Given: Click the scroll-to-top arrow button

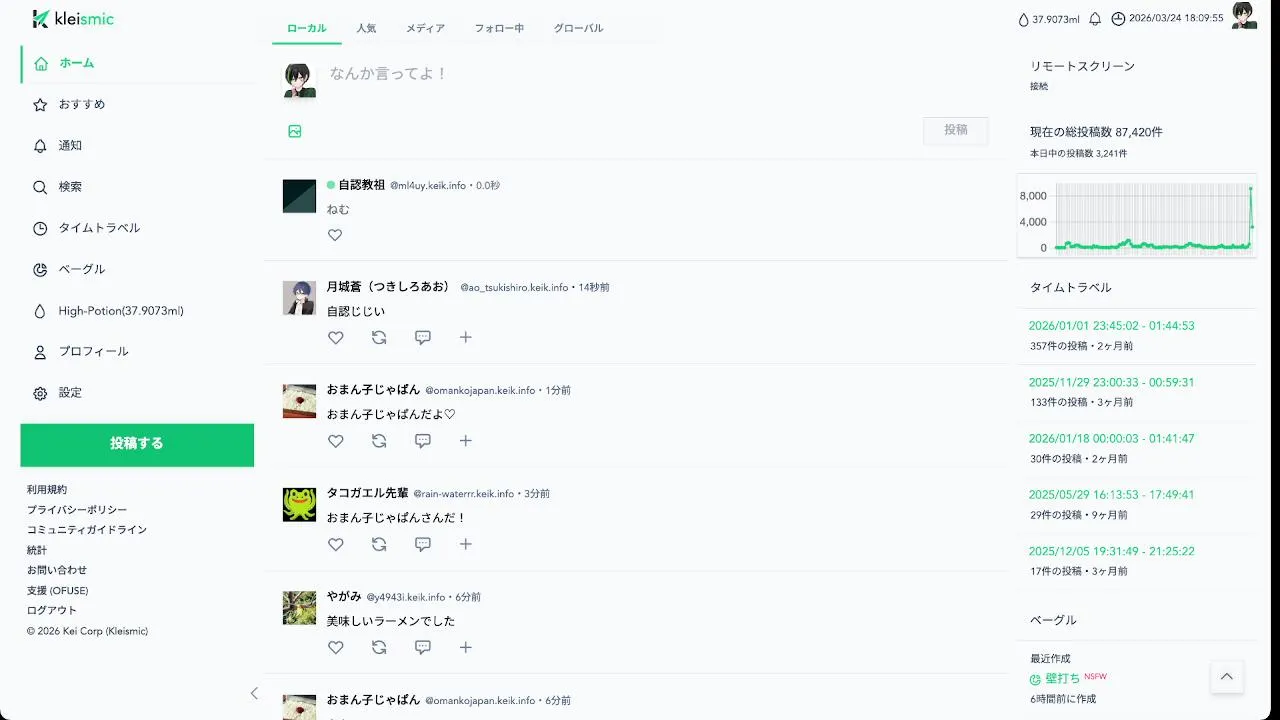Looking at the screenshot, I should click(x=1227, y=677).
